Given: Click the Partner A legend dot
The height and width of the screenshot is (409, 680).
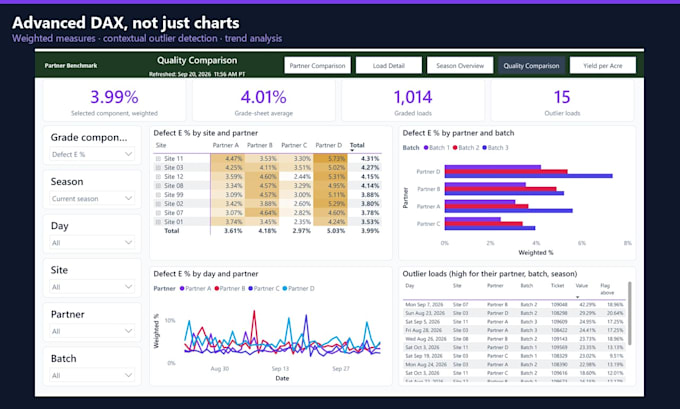Looking at the screenshot, I should pyautogui.click(x=182, y=288).
